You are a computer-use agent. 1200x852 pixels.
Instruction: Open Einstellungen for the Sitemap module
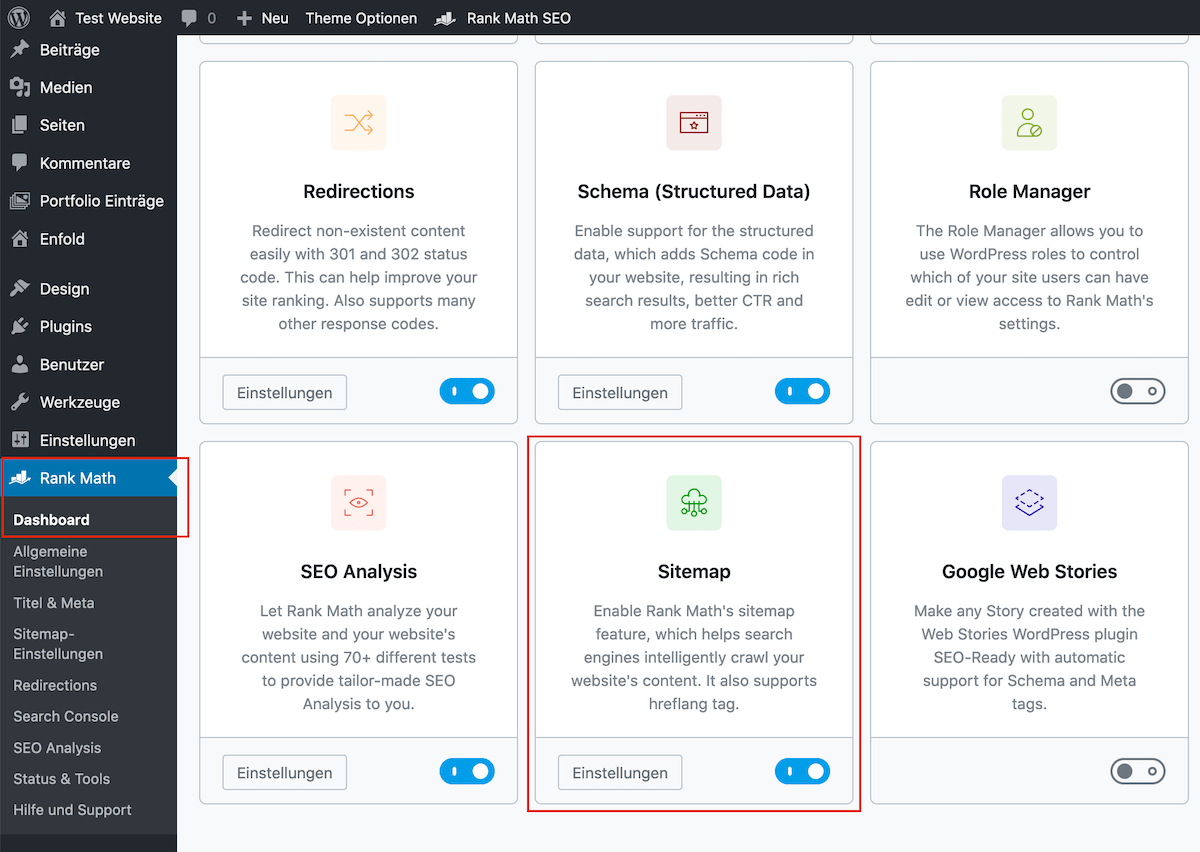click(620, 773)
